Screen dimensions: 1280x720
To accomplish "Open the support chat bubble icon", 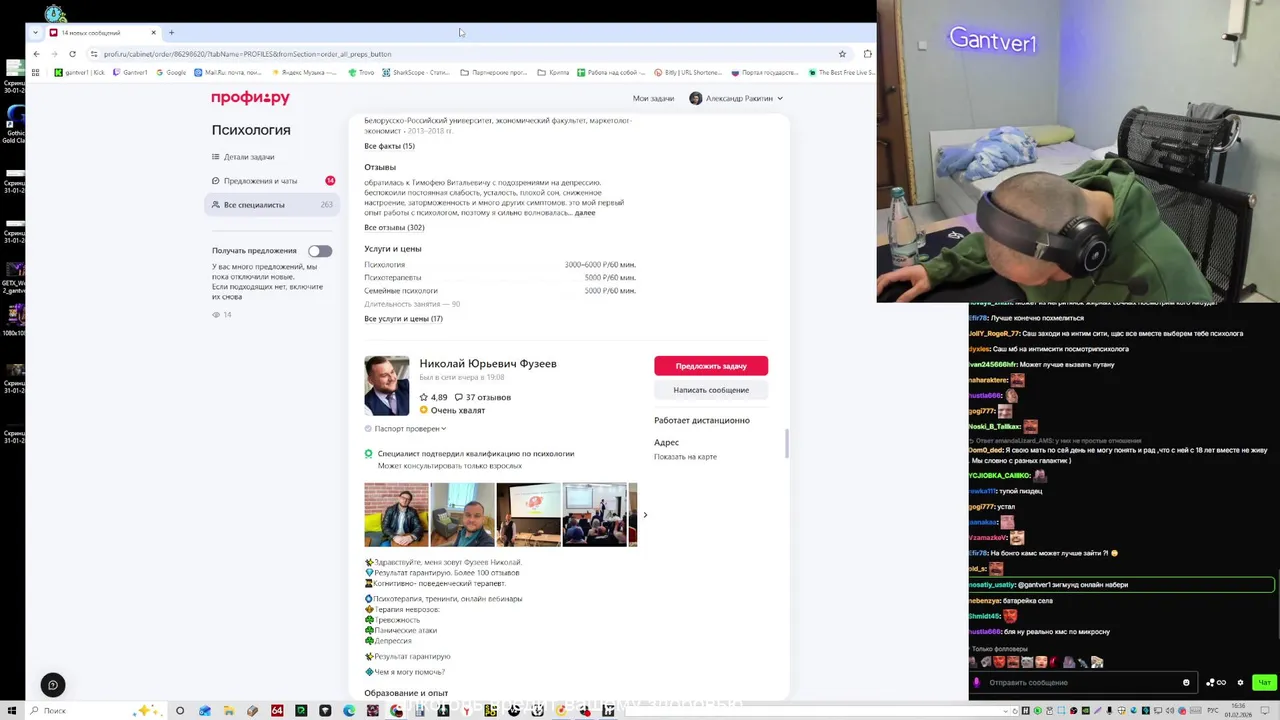I will (53, 685).
